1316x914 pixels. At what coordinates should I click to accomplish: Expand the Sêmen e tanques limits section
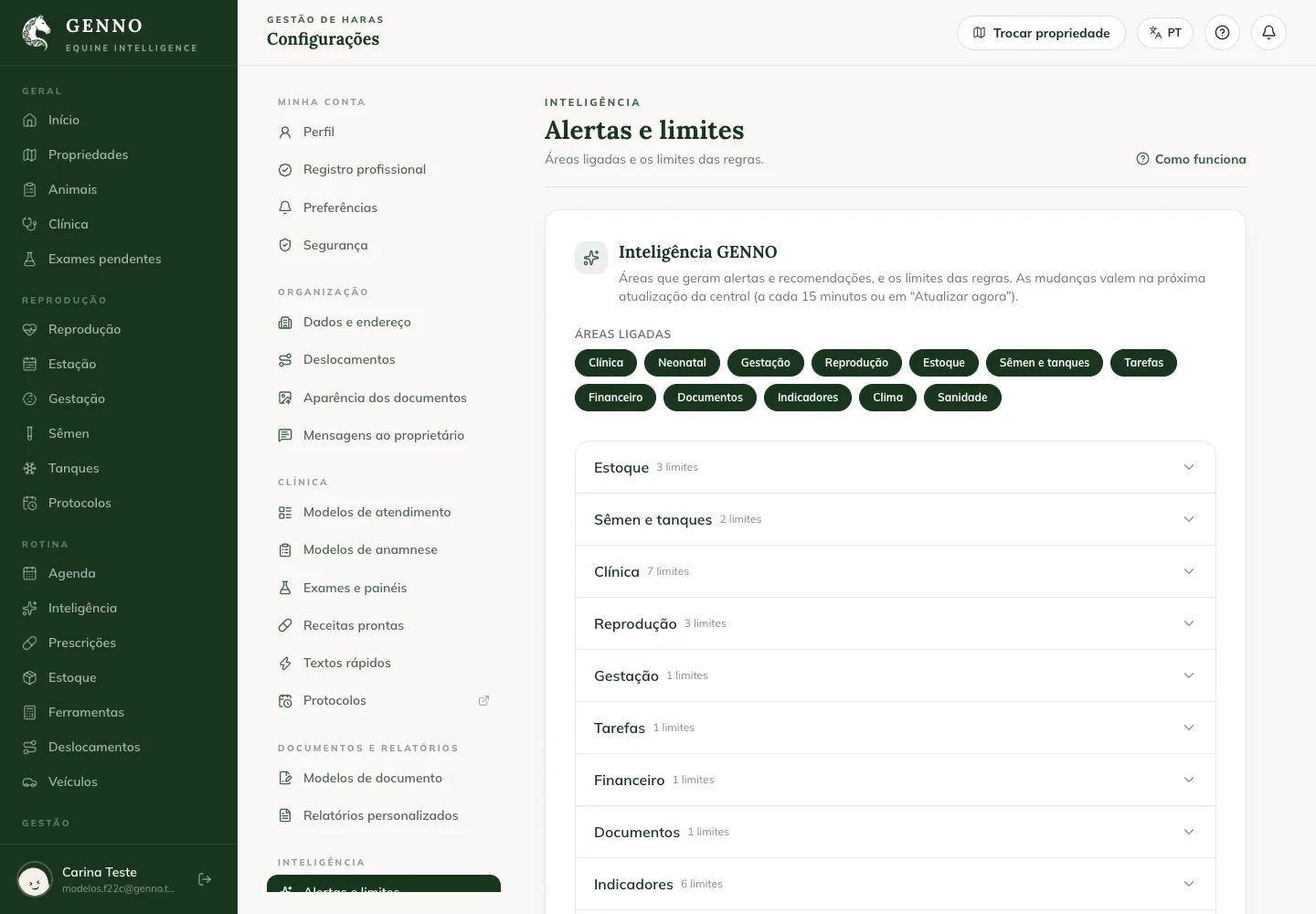tap(896, 519)
